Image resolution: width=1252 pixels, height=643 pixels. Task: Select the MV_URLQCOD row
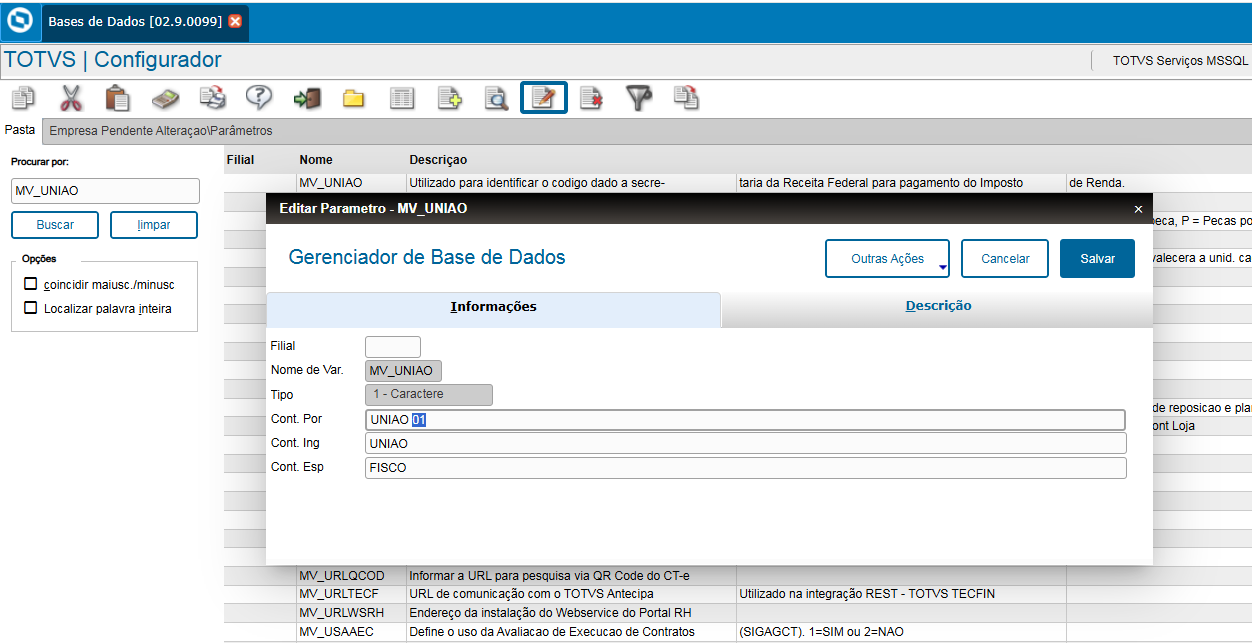[x=738, y=576]
